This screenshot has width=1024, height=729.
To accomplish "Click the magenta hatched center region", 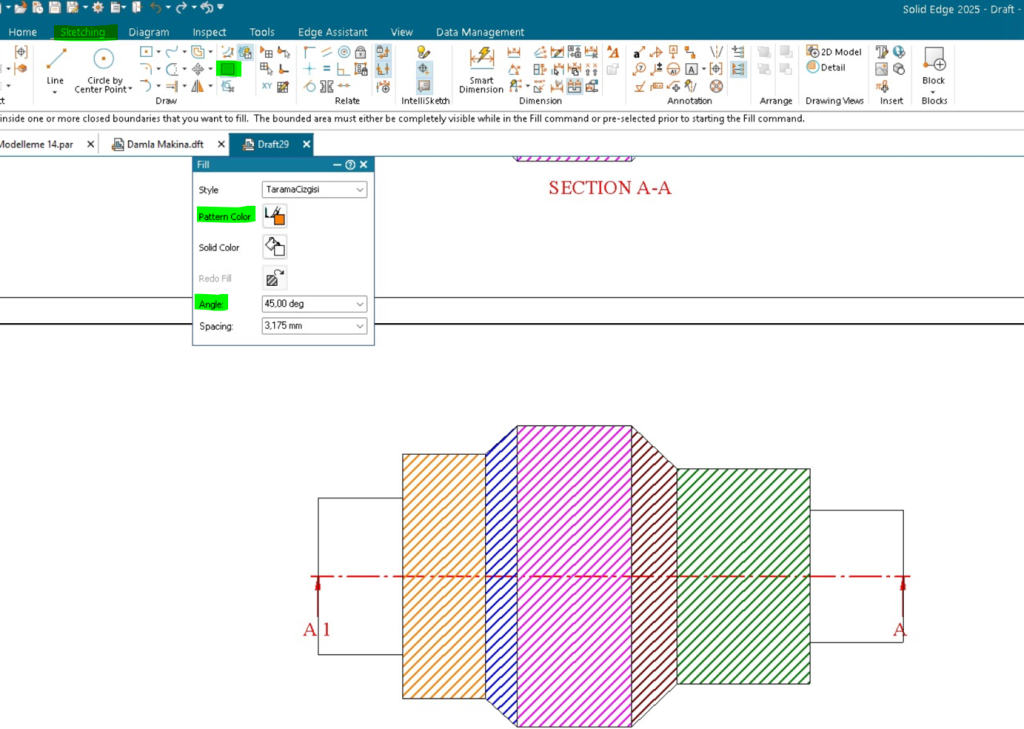I will click(x=574, y=575).
